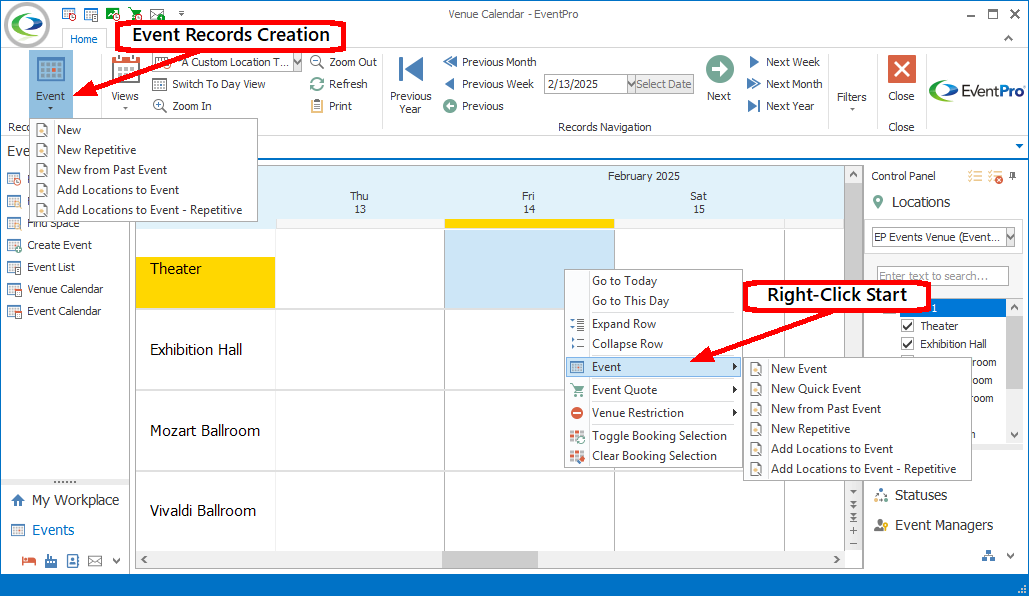Click the bed icon in navigation footer
The height and width of the screenshot is (596, 1029).
tap(28, 561)
